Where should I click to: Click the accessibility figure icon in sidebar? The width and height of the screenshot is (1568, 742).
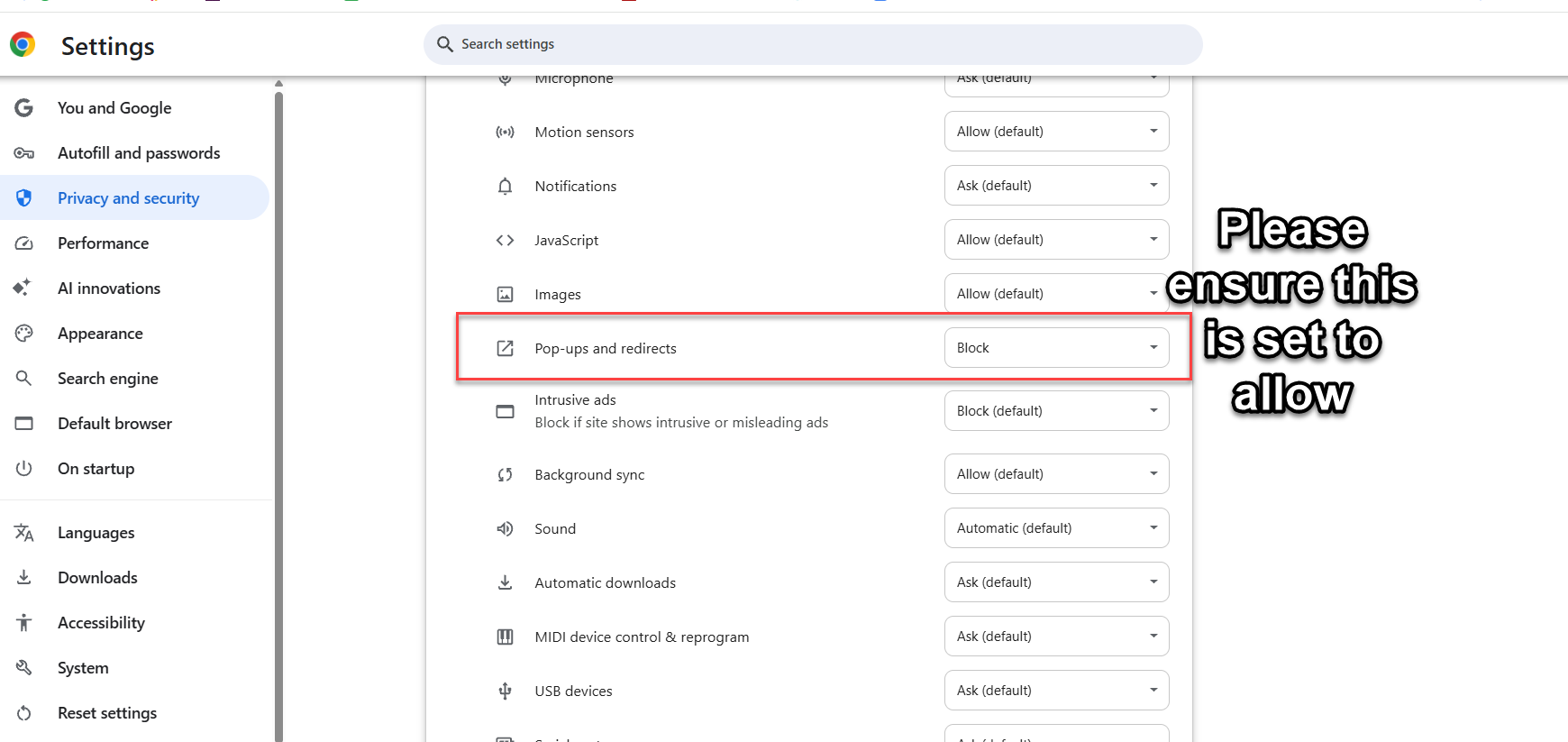click(x=24, y=623)
